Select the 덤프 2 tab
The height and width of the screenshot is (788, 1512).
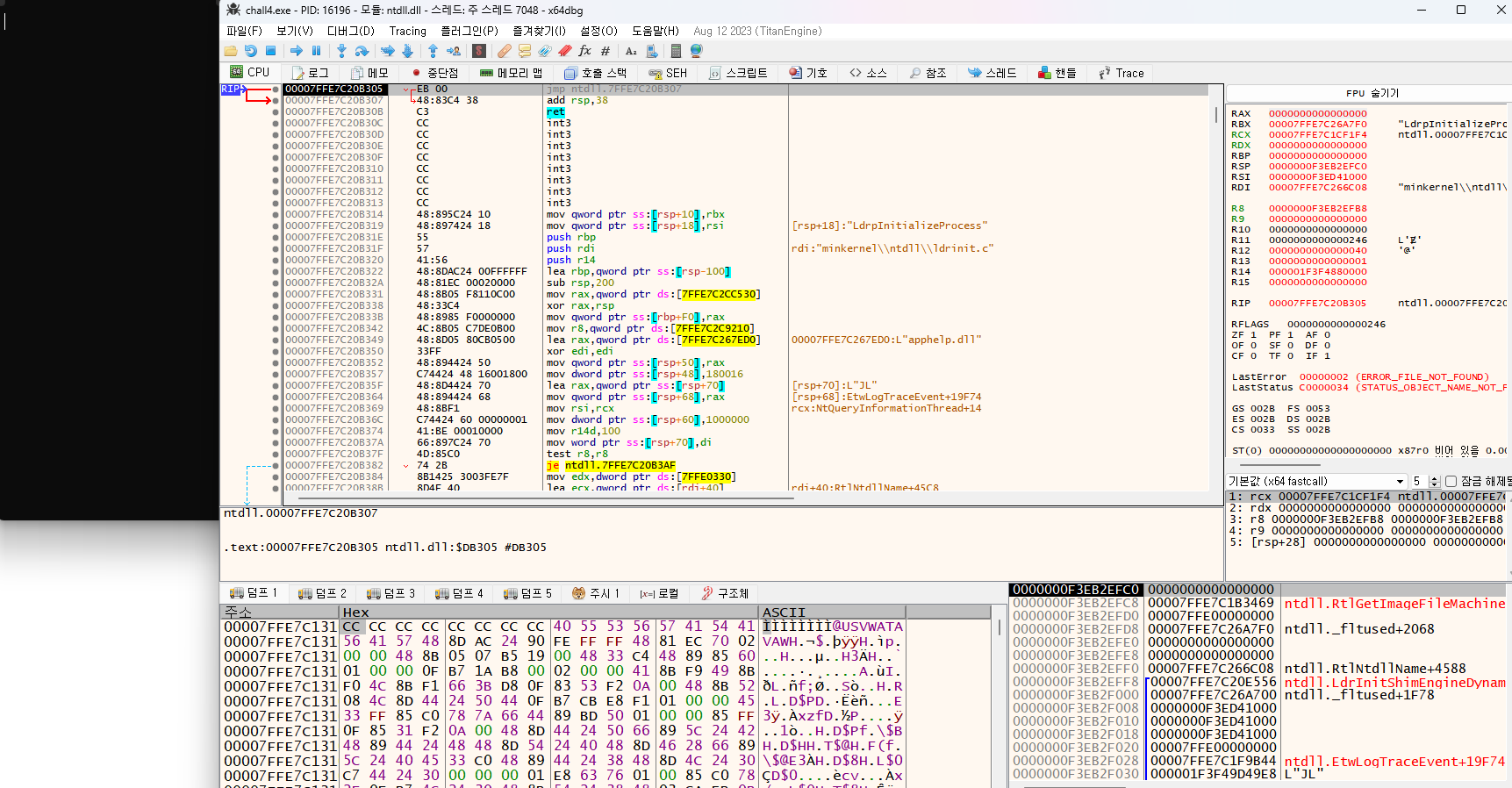[x=322, y=593]
